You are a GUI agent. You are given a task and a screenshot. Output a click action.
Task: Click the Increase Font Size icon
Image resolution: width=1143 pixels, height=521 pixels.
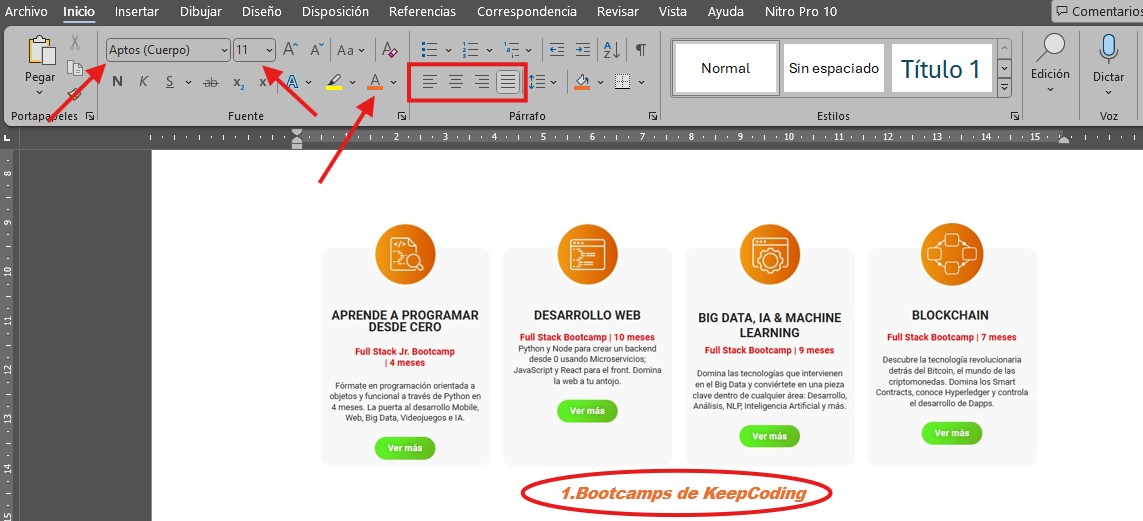pyautogui.click(x=290, y=50)
